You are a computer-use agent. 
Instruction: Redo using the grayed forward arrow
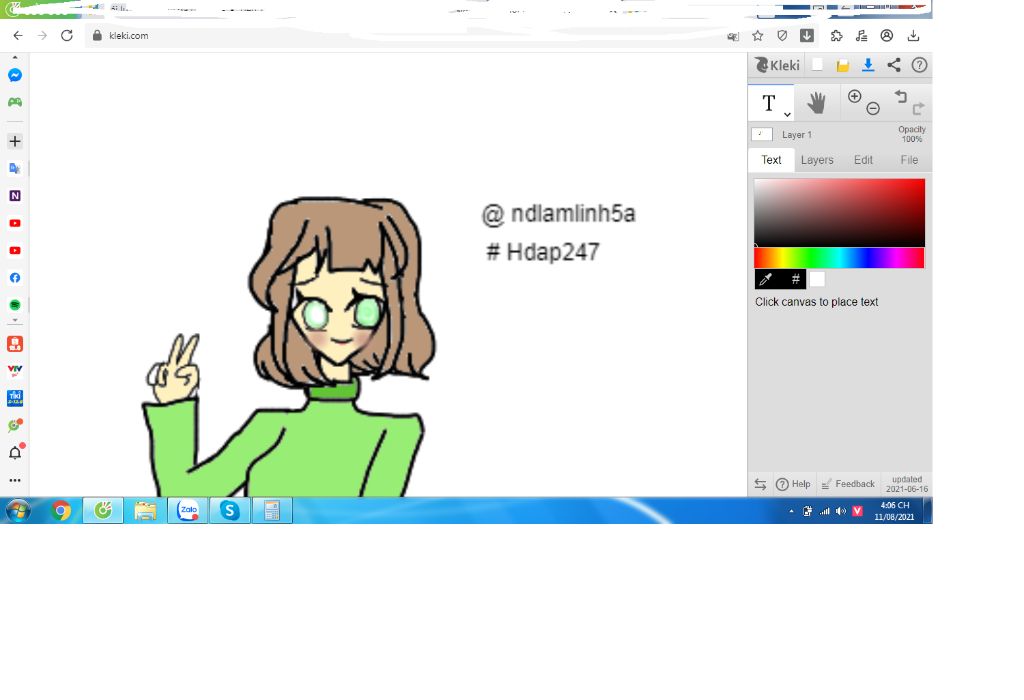[919, 108]
